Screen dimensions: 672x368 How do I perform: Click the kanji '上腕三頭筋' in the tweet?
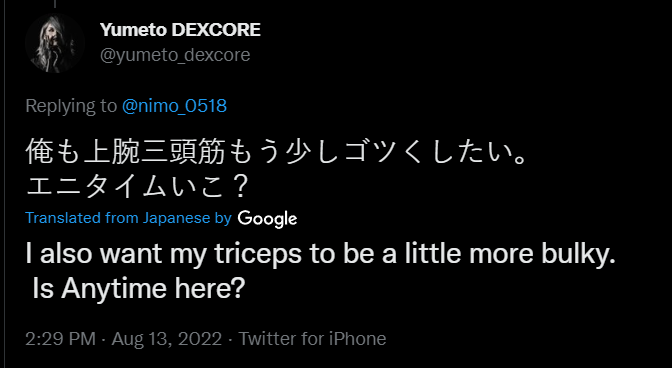click(x=154, y=153)
